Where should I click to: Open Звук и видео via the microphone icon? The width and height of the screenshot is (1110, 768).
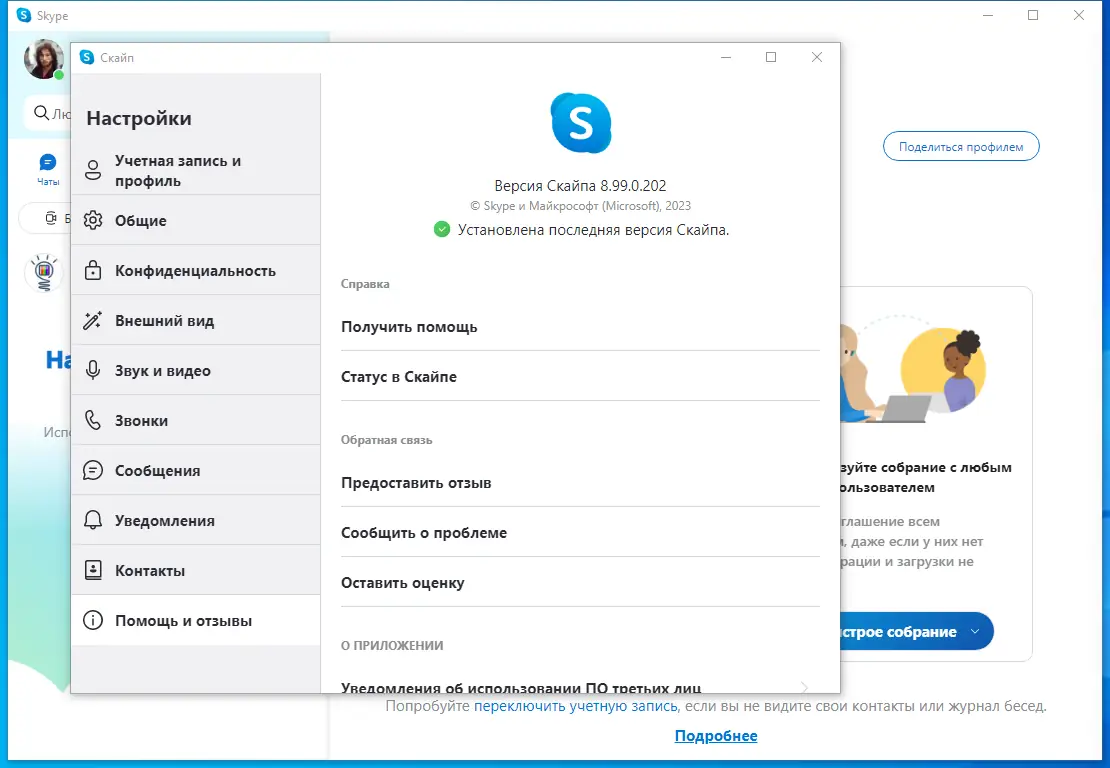pyautogui.click(x=94, y=370)
